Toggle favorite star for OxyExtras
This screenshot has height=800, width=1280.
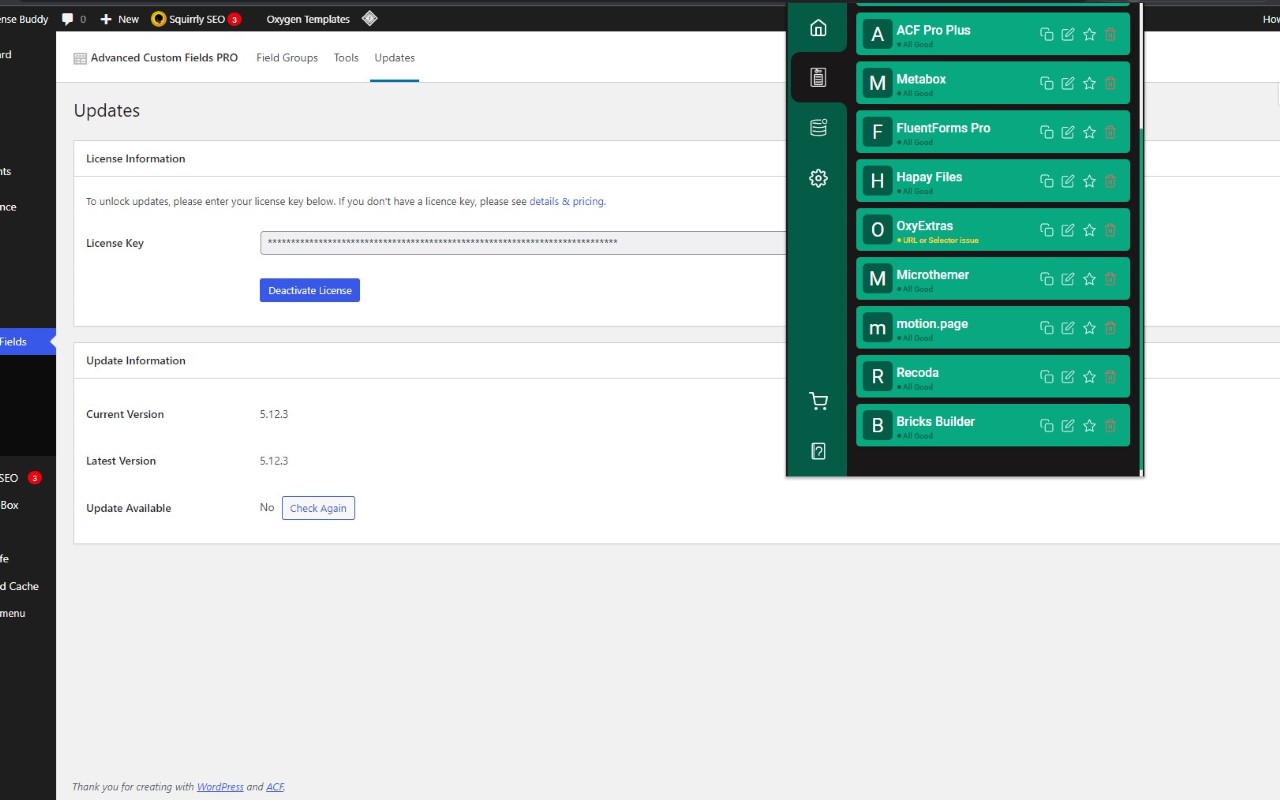(1089, 230)
